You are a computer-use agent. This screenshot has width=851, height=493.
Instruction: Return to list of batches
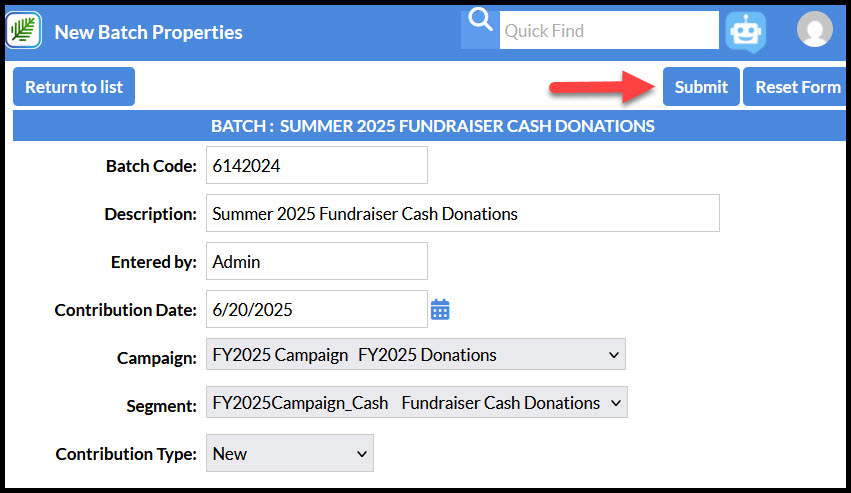point(74,87)
